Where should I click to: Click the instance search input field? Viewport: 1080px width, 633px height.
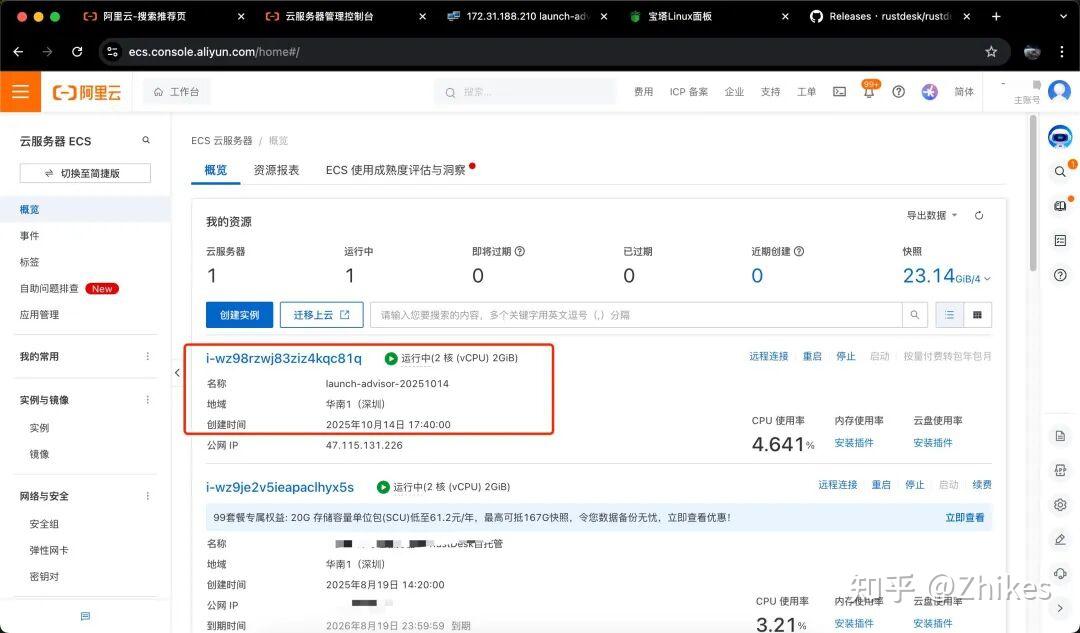tap(636, 315)
